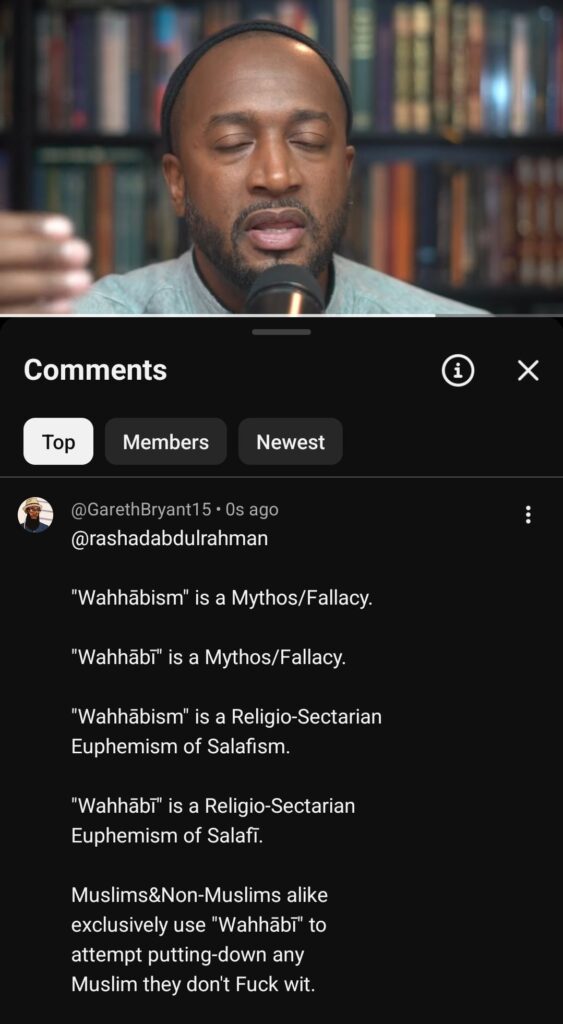The image size is (563, 1024).
Task: Tap the 'Muslims&Non-Muslims alike' paragraph
Action: click(x=199, y=939)
